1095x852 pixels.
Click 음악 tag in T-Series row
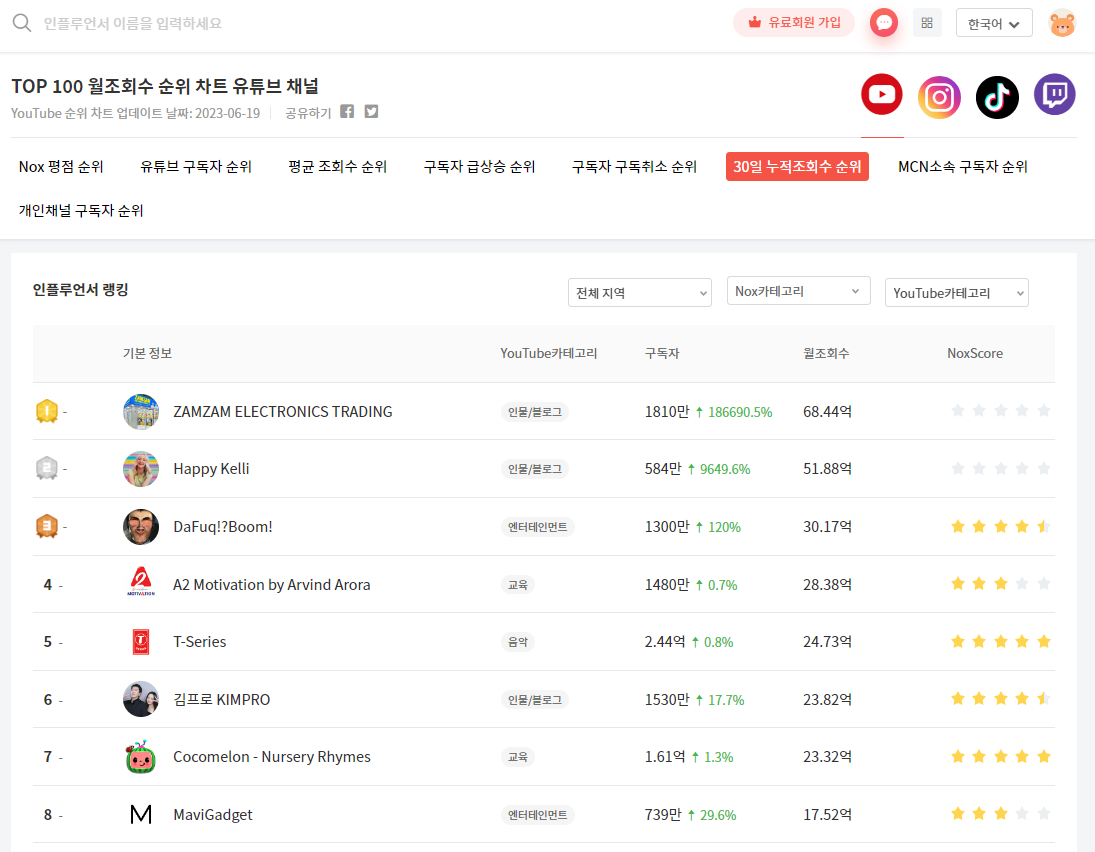pyautogui.click(x=517, y=642)
